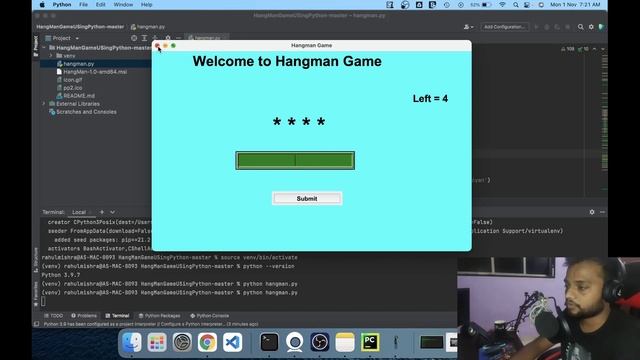Select hangman.py in project tree

pyautogui.click(x=78, y=64)
